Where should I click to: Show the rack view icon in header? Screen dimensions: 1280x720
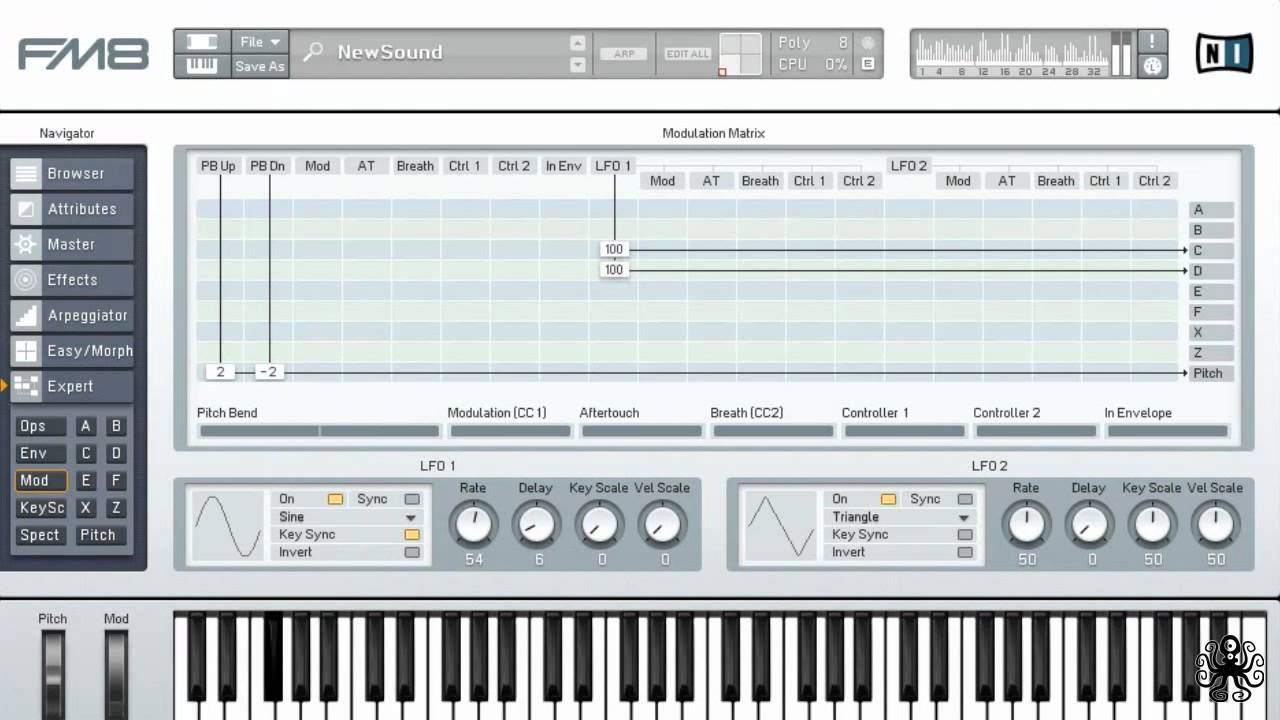click(x=202, y=42)
